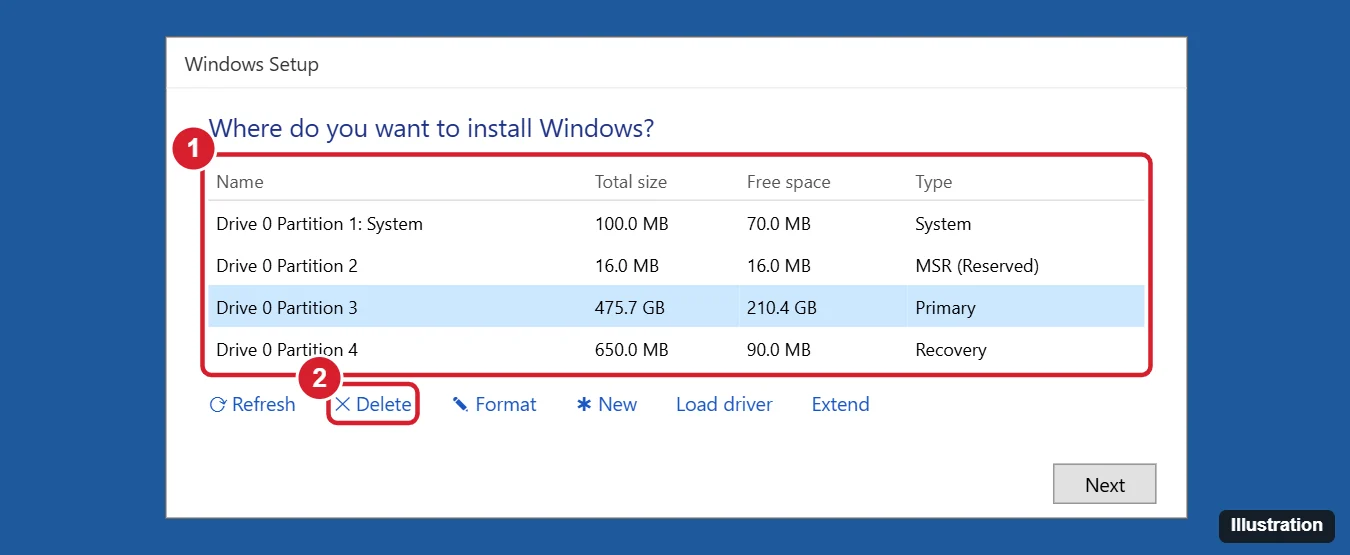Click the 70.0 MB free space cell

(779, 224)
